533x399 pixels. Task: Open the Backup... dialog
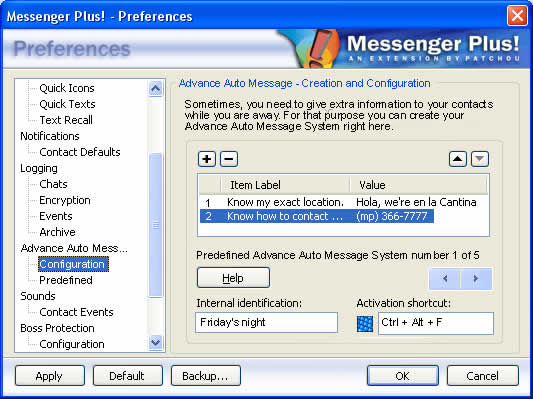click(206, 376)
